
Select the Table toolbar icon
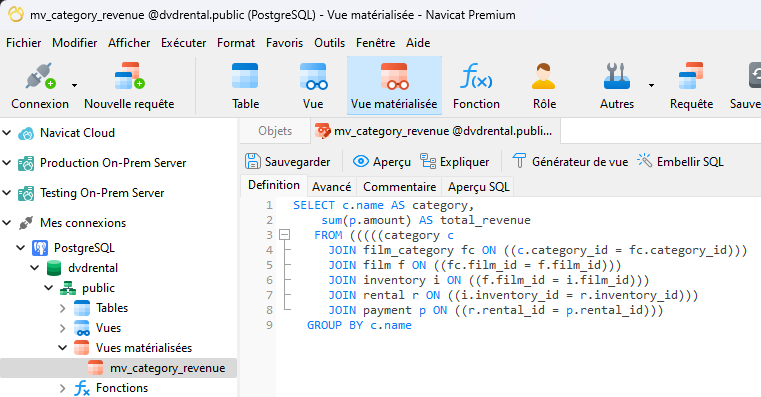point(245,76)
